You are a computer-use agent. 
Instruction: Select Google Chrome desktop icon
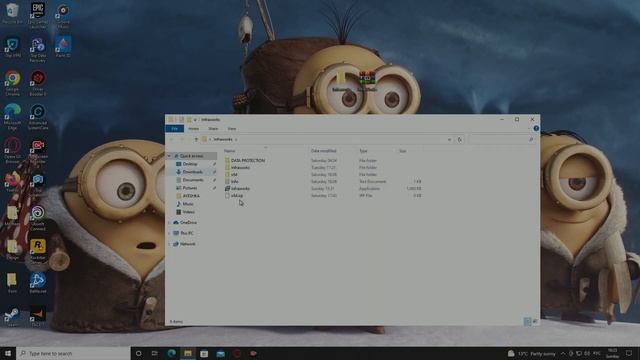click(12, 83)
